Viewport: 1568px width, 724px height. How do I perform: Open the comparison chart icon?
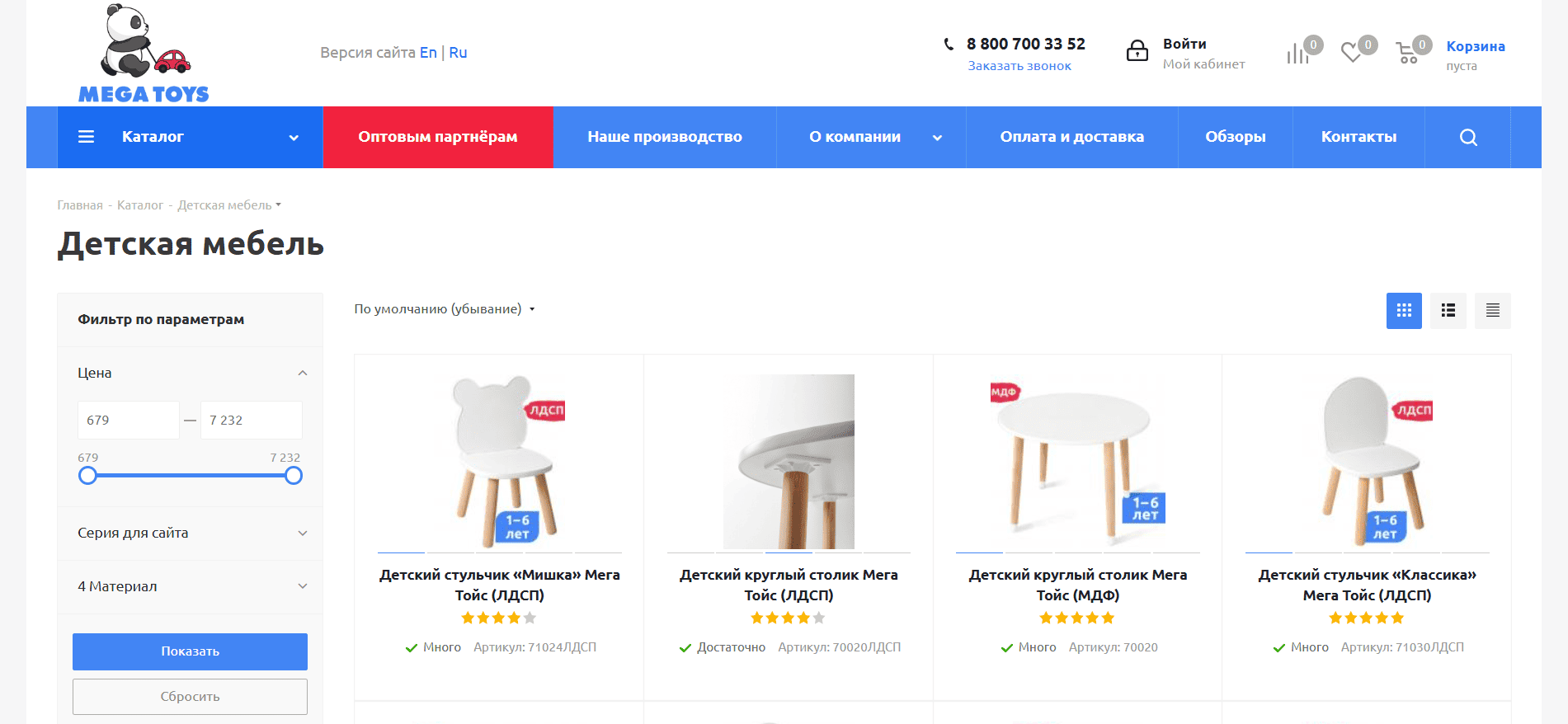coord(1297,54)
